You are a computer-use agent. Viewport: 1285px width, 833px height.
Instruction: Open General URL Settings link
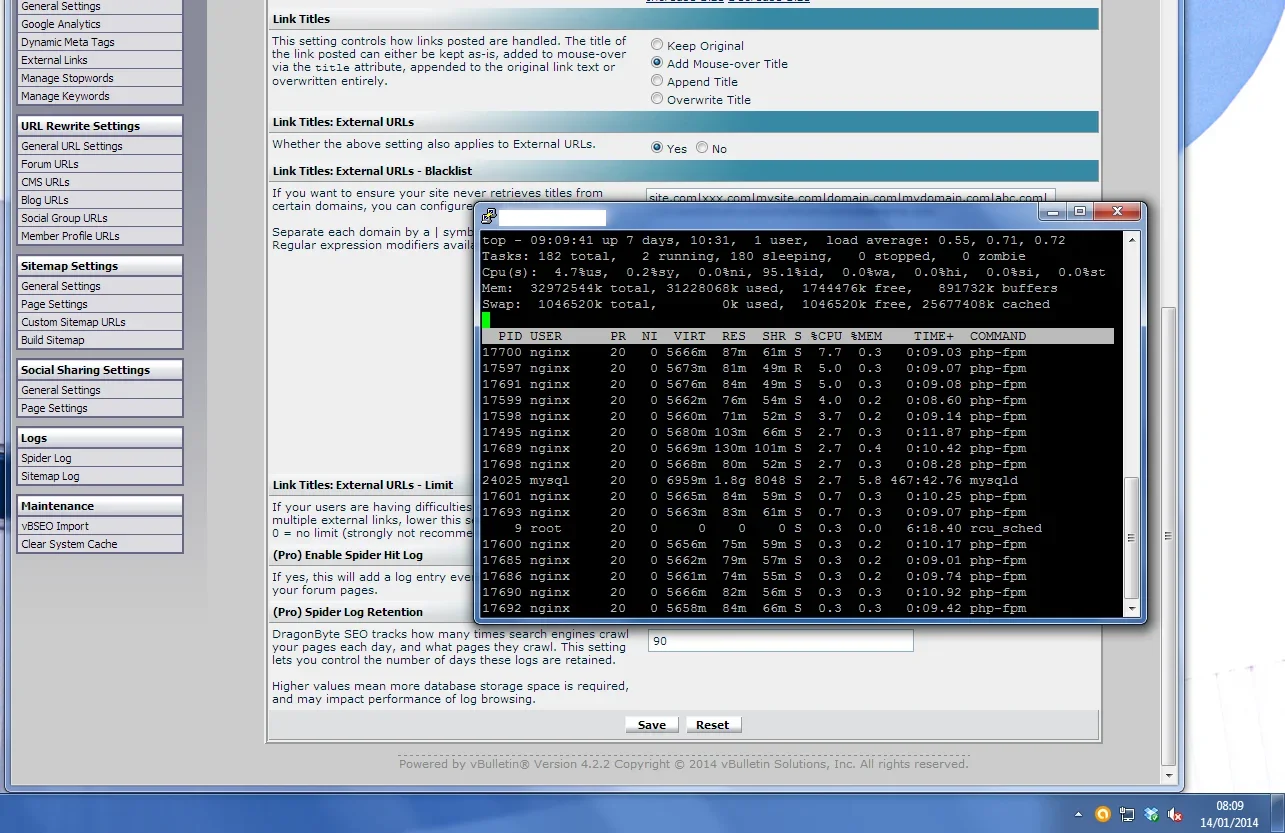click(100, 146)
